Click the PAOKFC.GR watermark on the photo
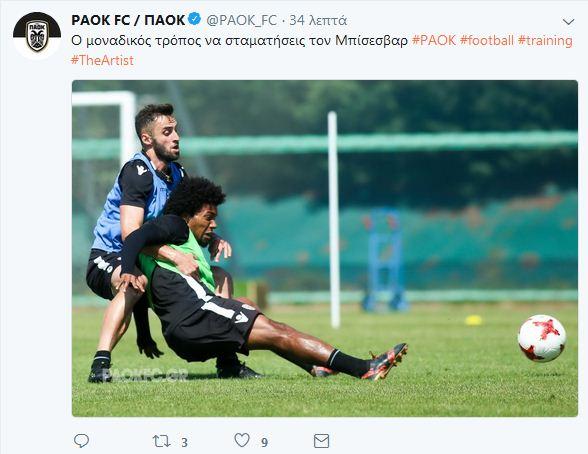The height and width of the screenshot is (454, 588). [144, 375]
